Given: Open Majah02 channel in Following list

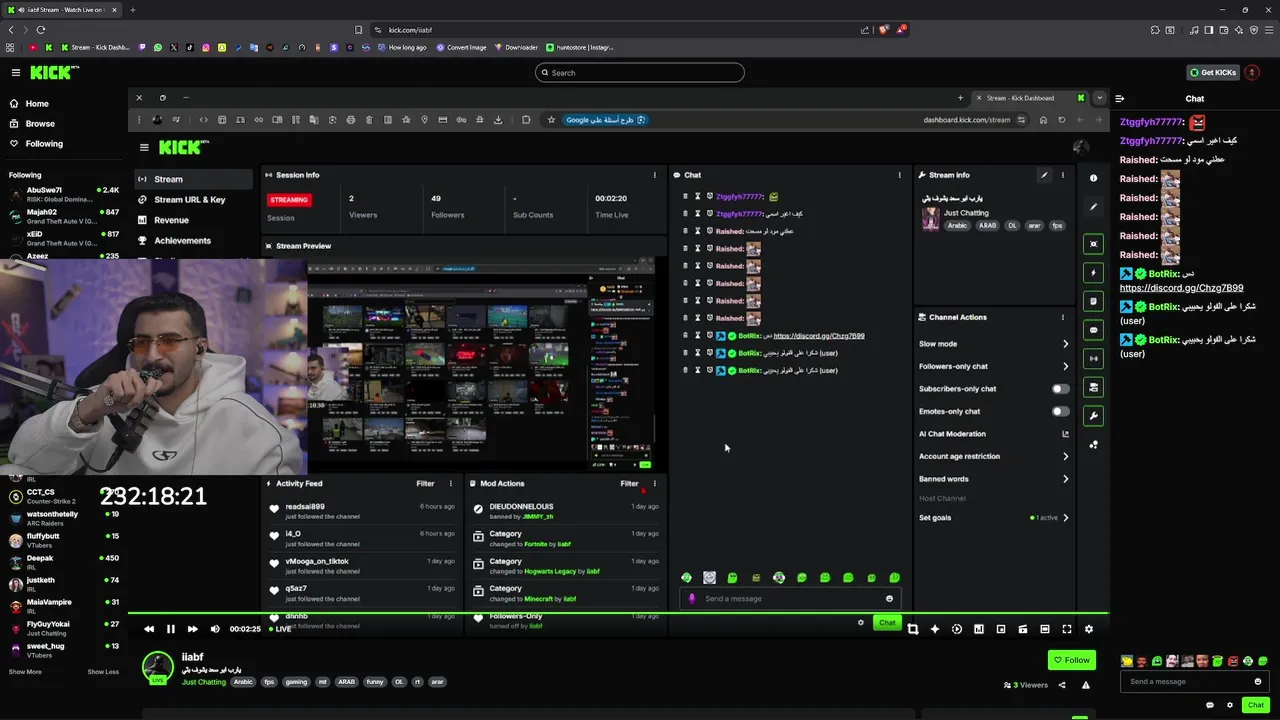Looking at the screenshot, I should pyautogui.click(x=62, y=216).
